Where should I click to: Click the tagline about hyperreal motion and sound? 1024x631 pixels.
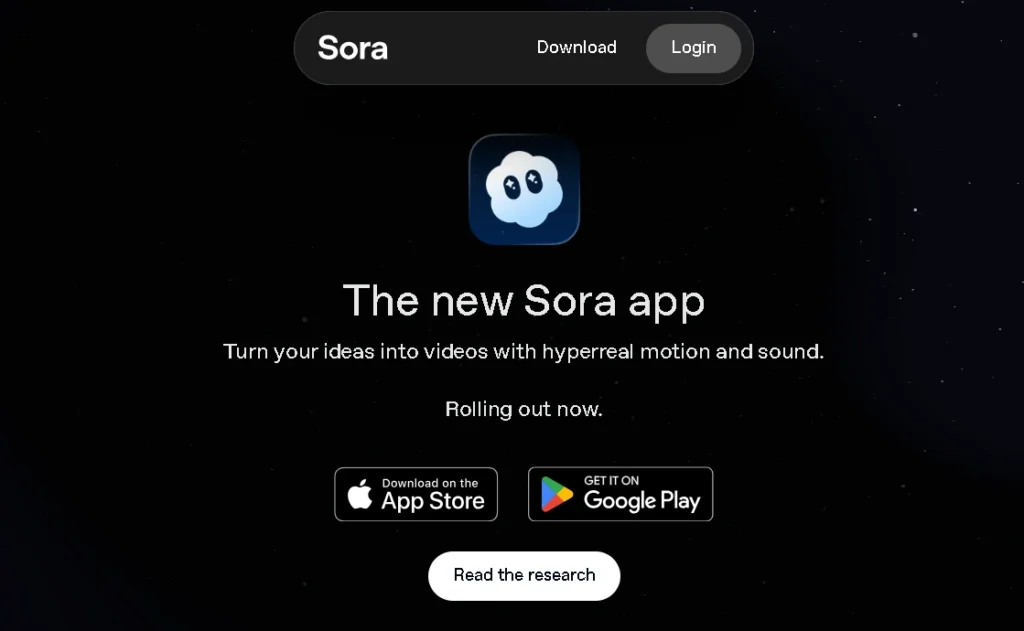524,352
